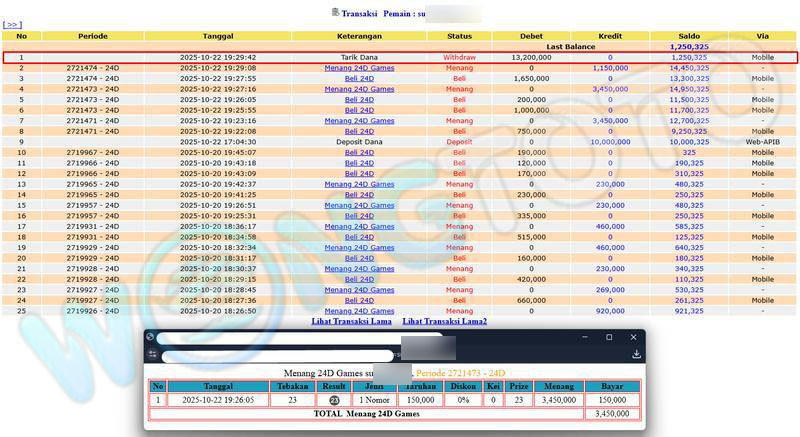Open Menang 24D Games link in row 7
This screenshot has height=437, width=800.
click(359, 121)
